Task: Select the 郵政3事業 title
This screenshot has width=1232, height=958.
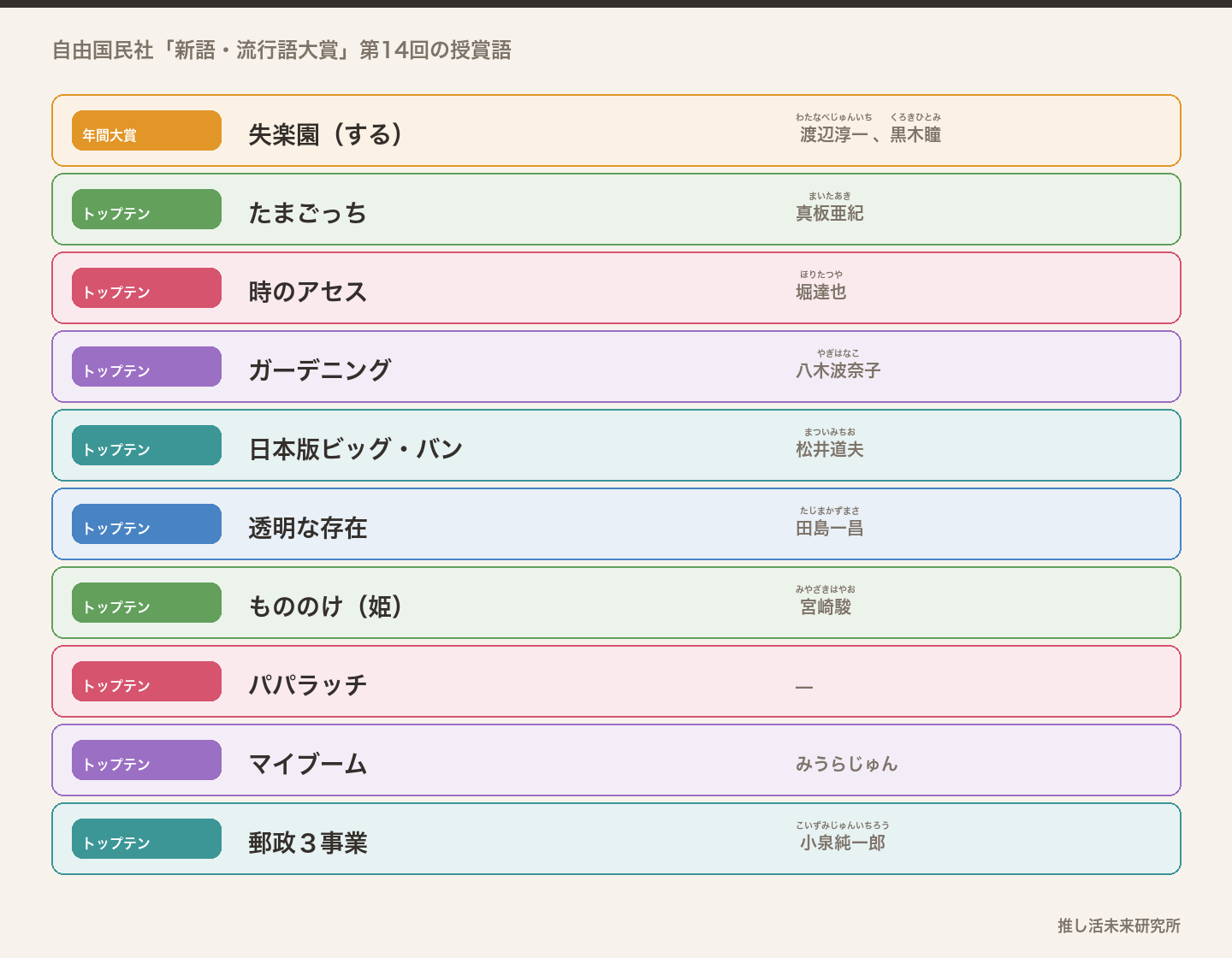Action: (x=307, y=843)
